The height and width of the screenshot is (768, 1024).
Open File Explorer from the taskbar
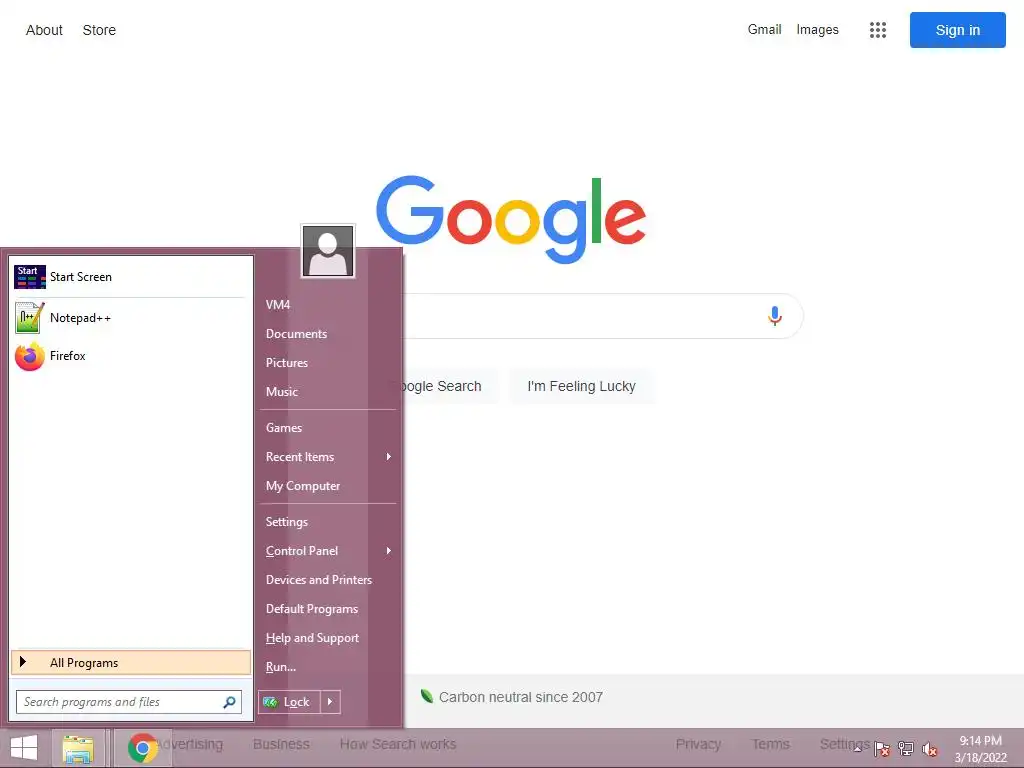click(x=78, y=748)
